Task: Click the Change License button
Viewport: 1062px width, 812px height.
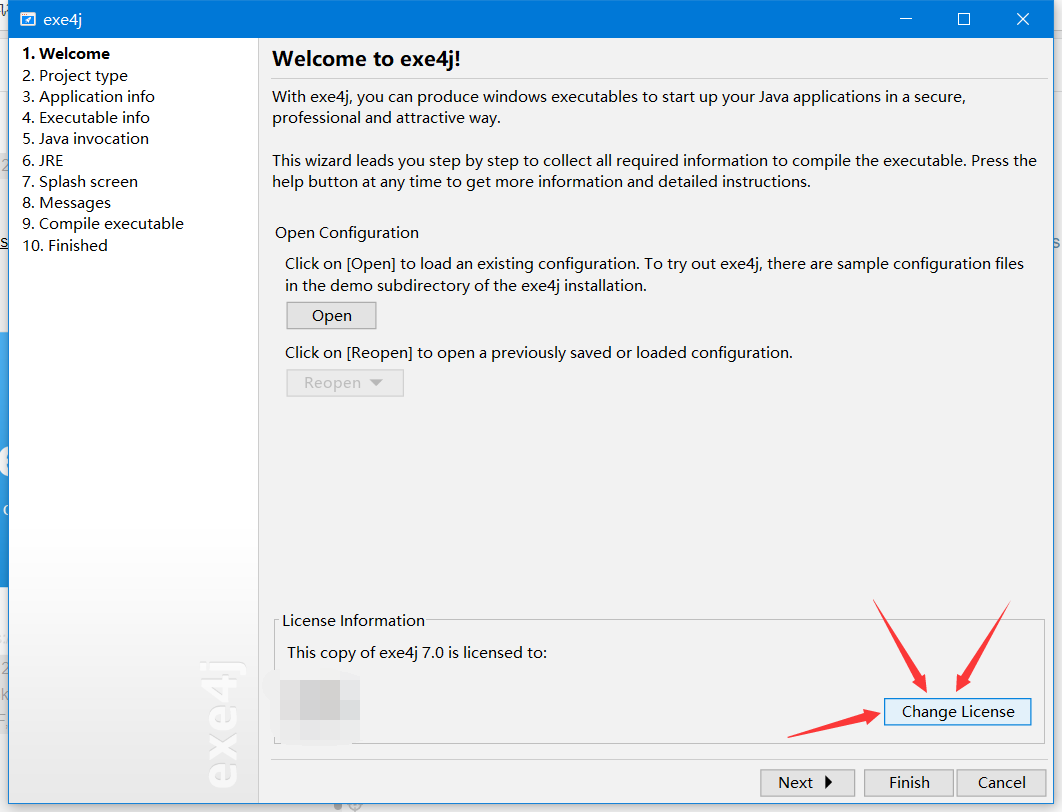Action: 958,712
